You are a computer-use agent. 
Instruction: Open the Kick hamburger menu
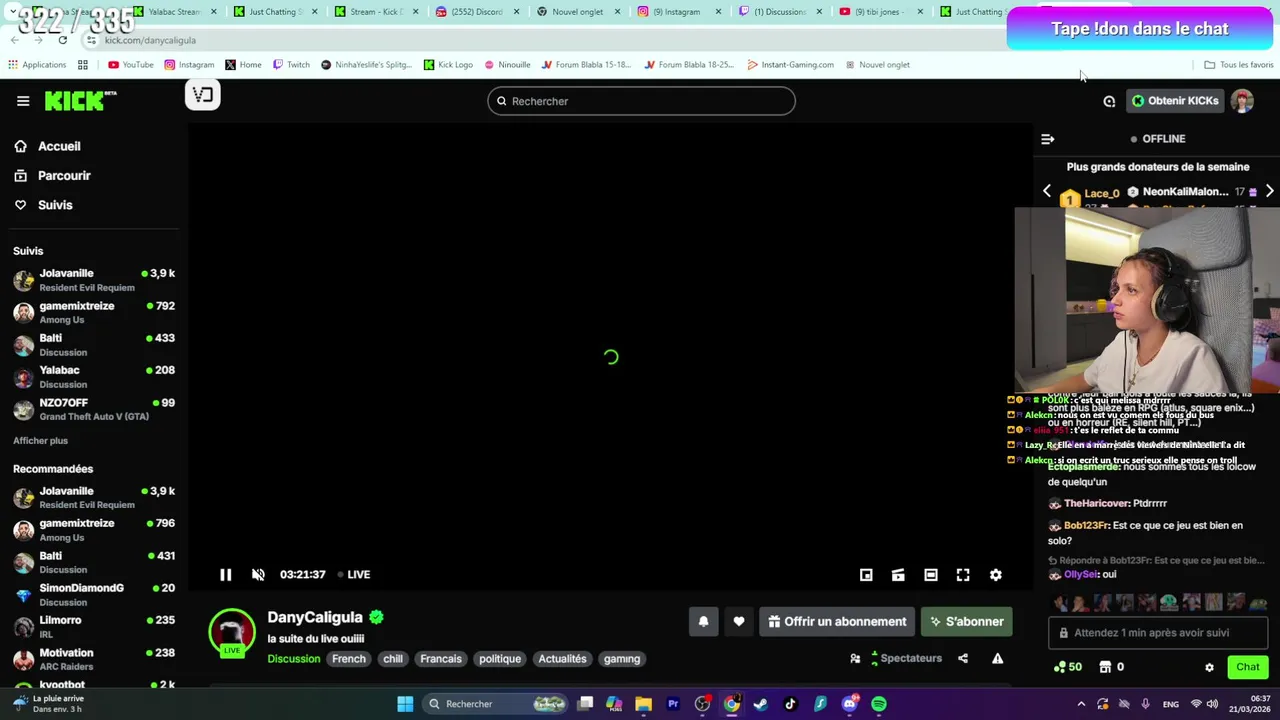click(23, 101)
